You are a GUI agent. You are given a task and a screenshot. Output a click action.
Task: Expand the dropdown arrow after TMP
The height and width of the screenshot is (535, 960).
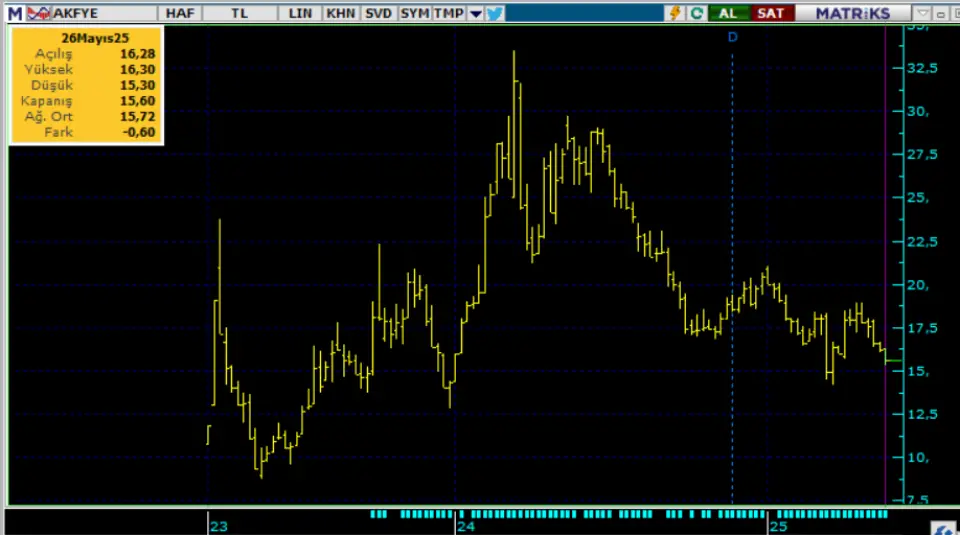click(x=475, y=13)
